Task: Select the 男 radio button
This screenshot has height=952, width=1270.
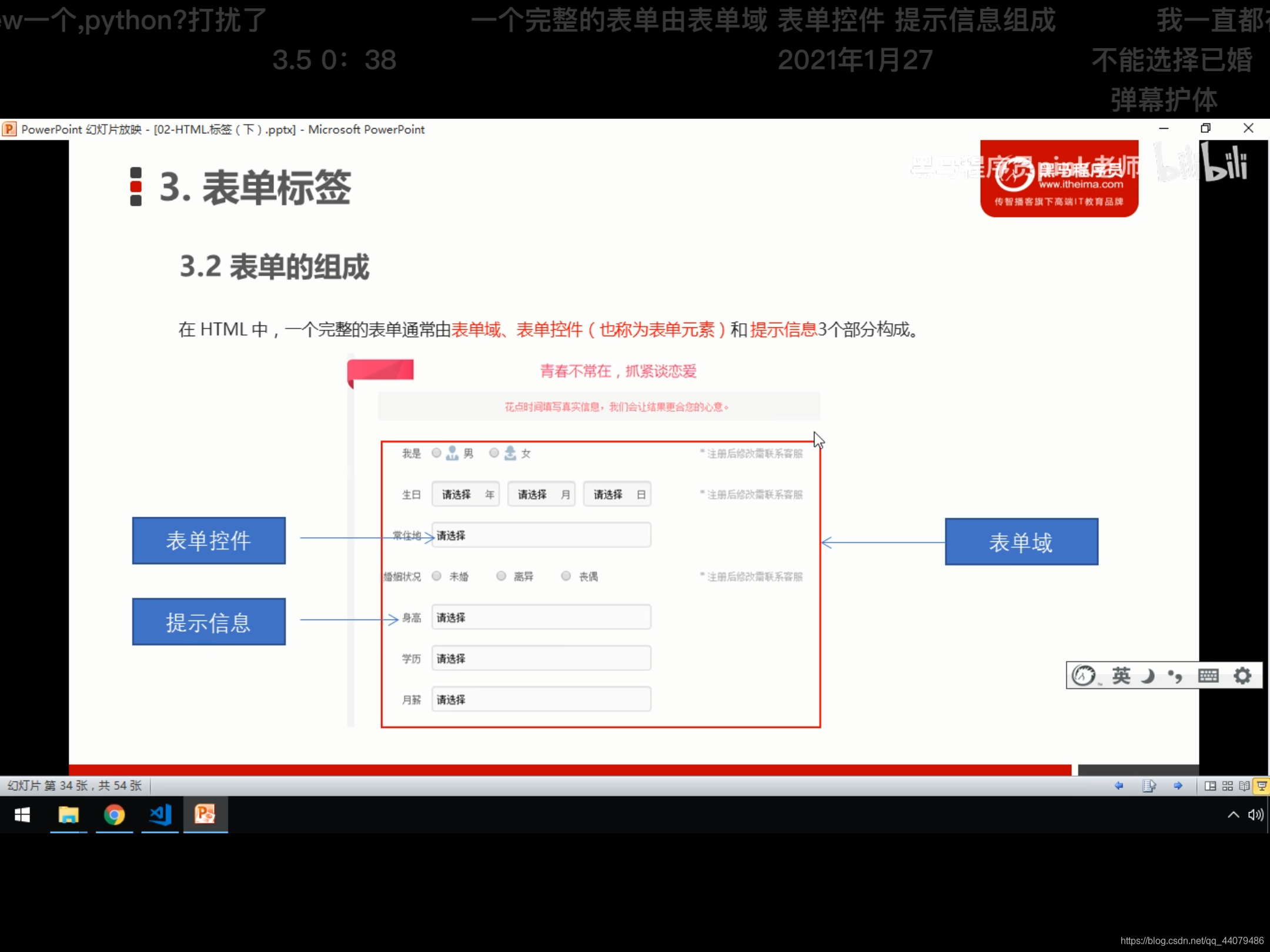Action: (x=436, y=453)
